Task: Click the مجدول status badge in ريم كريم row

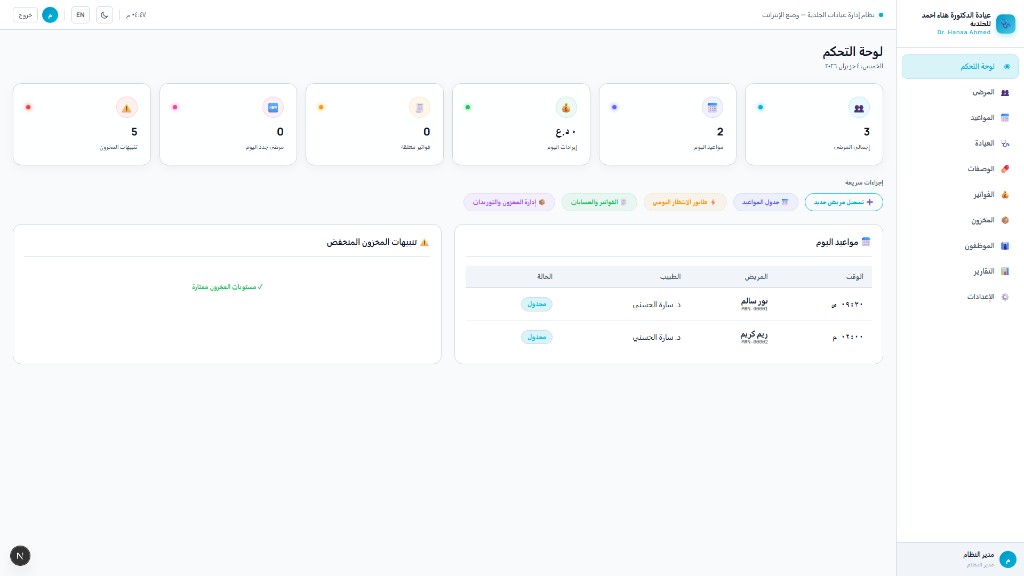Action: coord(537,337)
